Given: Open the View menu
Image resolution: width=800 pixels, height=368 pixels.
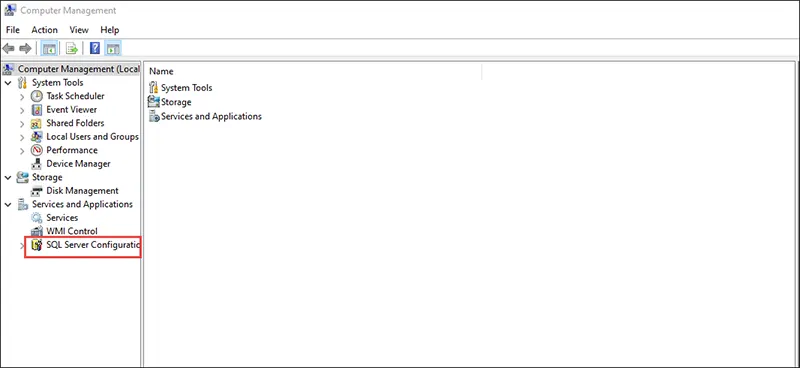Looking at the screenshot, I should pos(79,30).
